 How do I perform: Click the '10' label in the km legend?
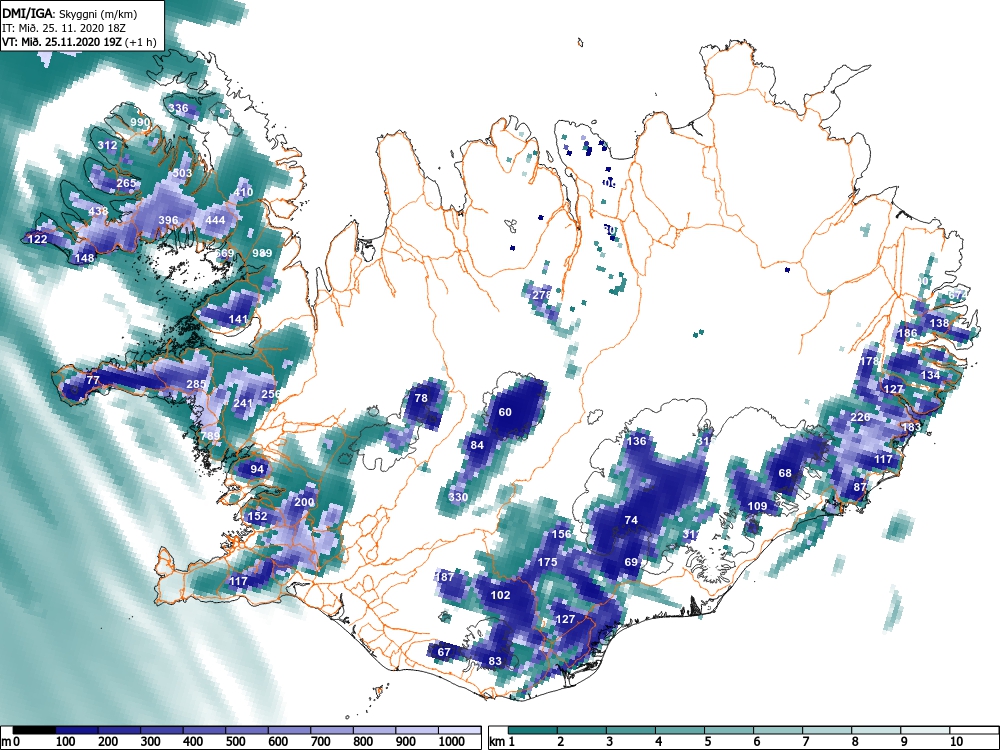[955, 742]
